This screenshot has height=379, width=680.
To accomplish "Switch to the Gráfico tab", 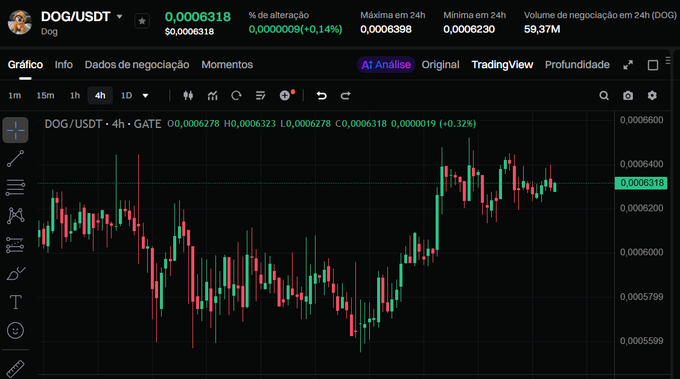I will (25, 65).
